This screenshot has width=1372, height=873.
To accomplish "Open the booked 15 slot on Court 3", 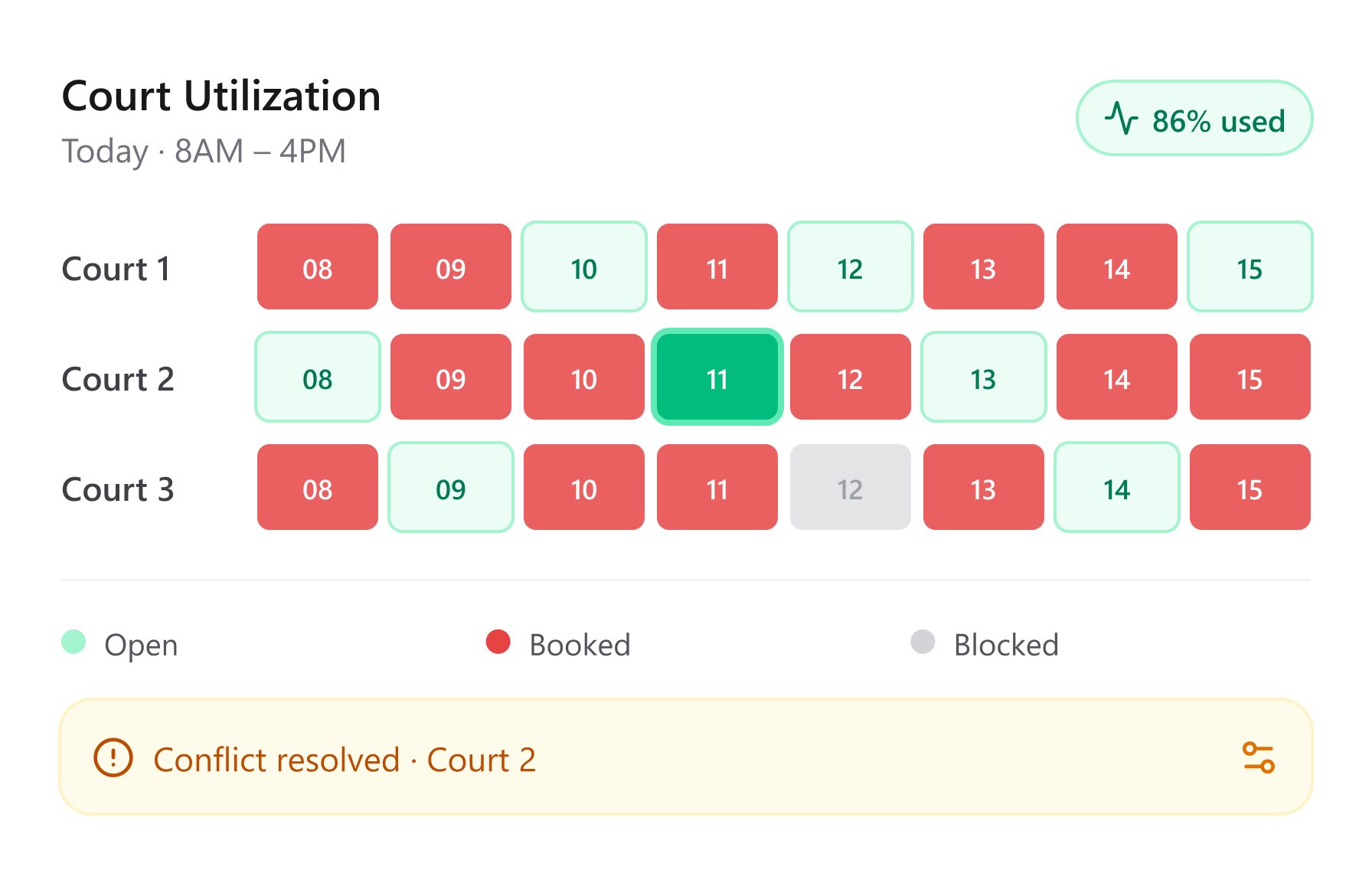I will pos(1250,487).
